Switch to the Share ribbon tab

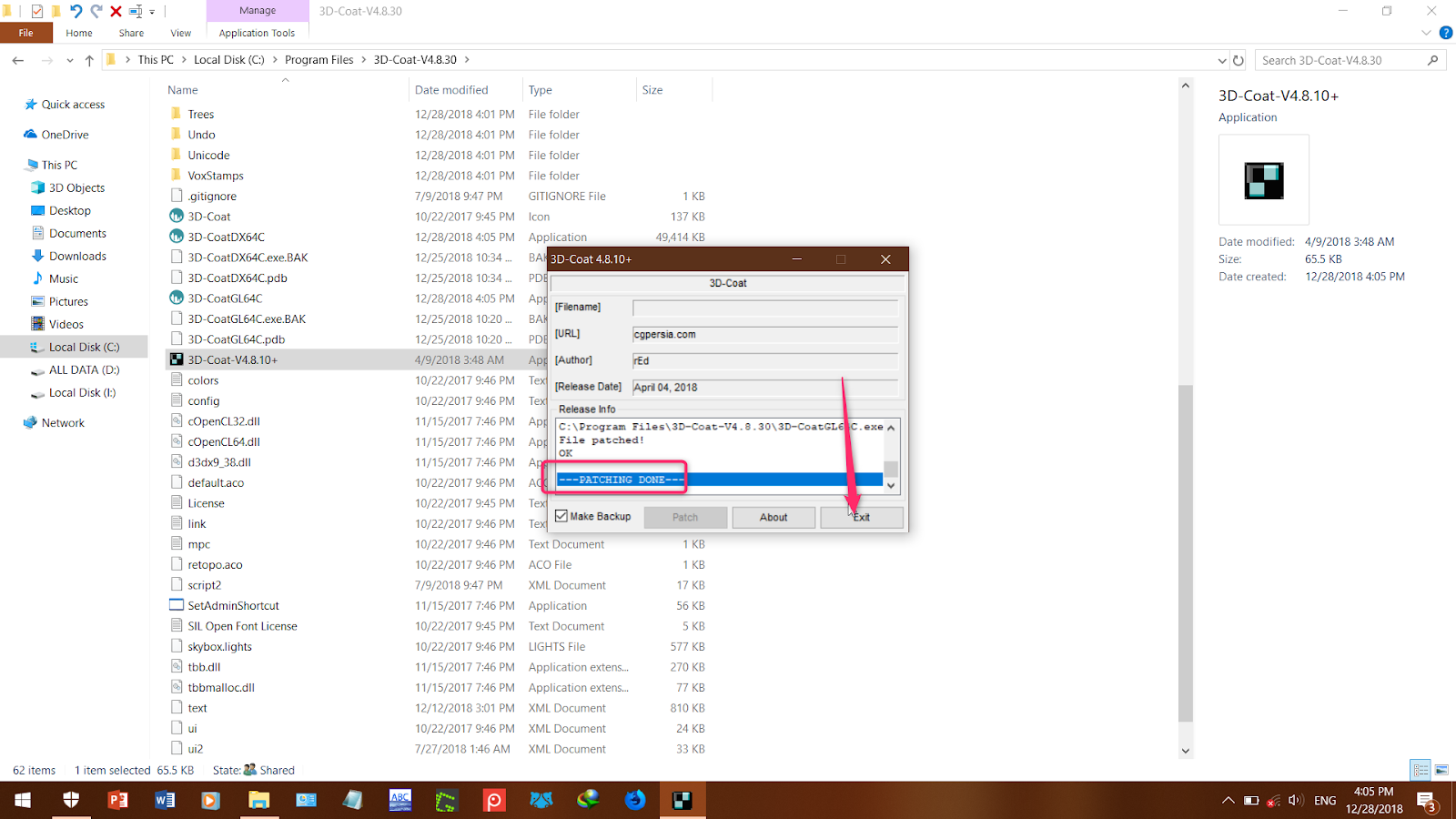click(131, 33)
